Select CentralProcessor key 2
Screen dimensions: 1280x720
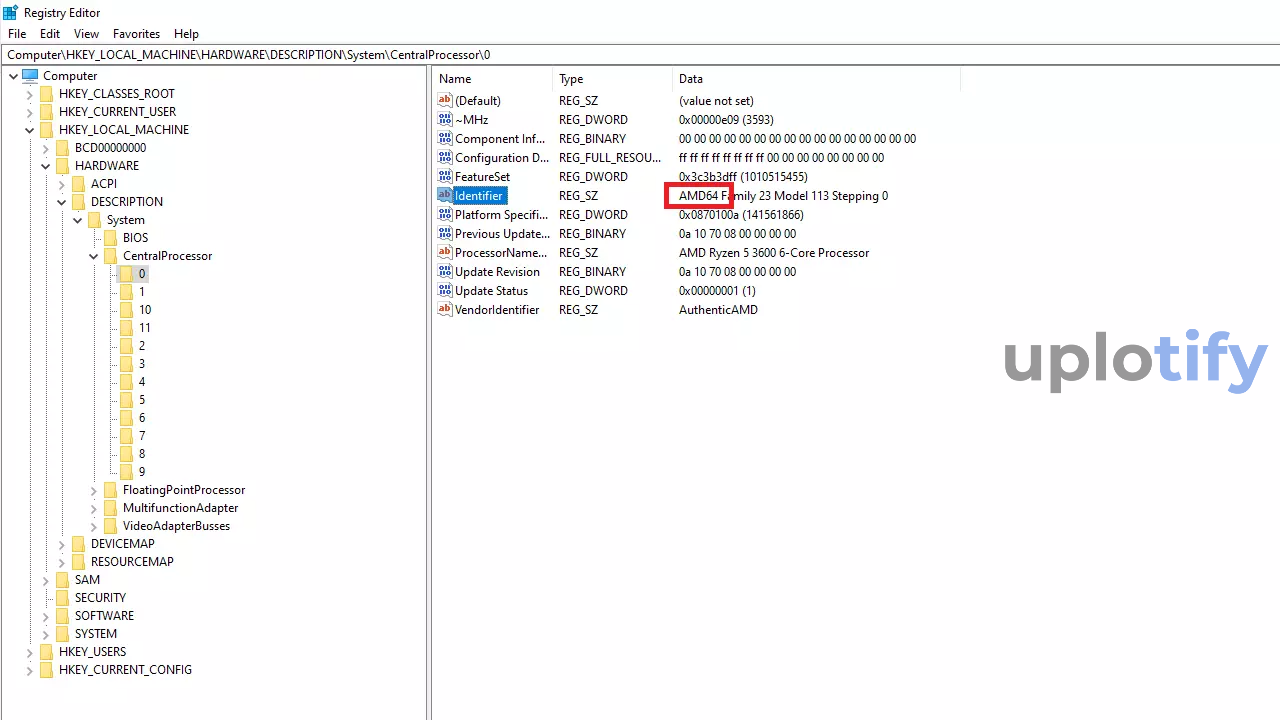pyautogui.click(x=142, y=346)
